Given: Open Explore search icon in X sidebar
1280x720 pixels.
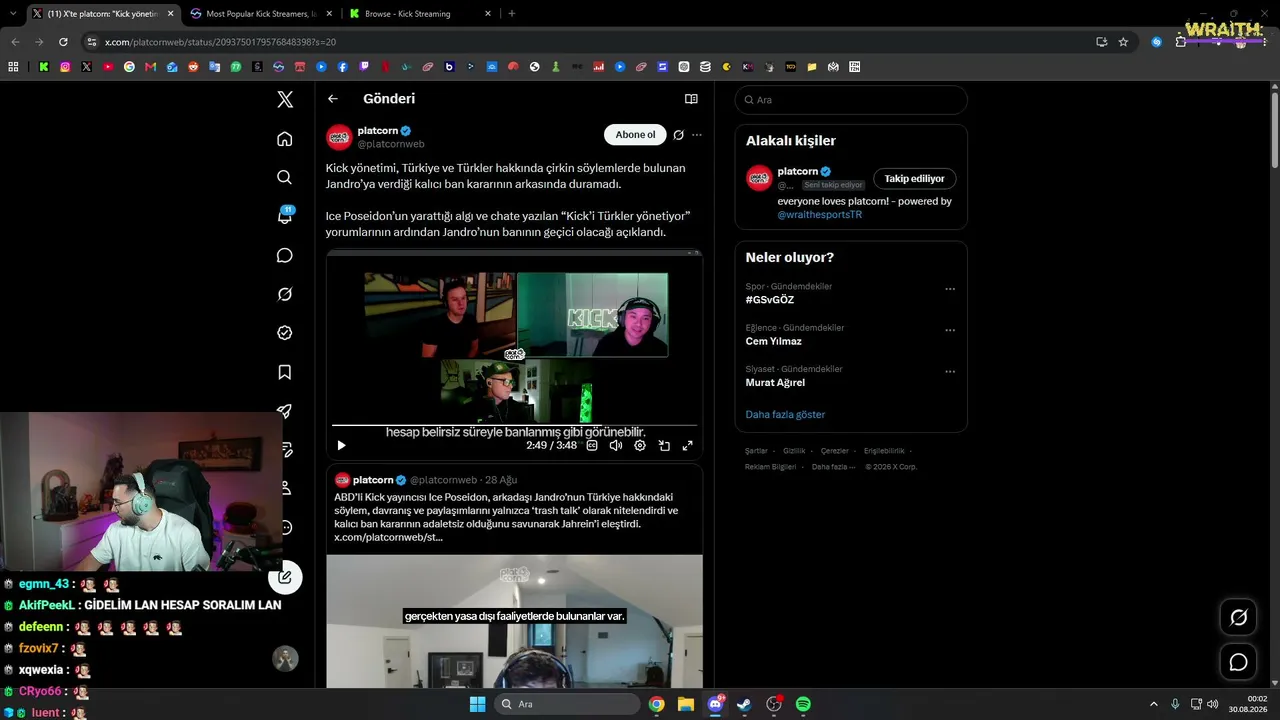Looking at the screenshot, I should click(x=285, y=177).
